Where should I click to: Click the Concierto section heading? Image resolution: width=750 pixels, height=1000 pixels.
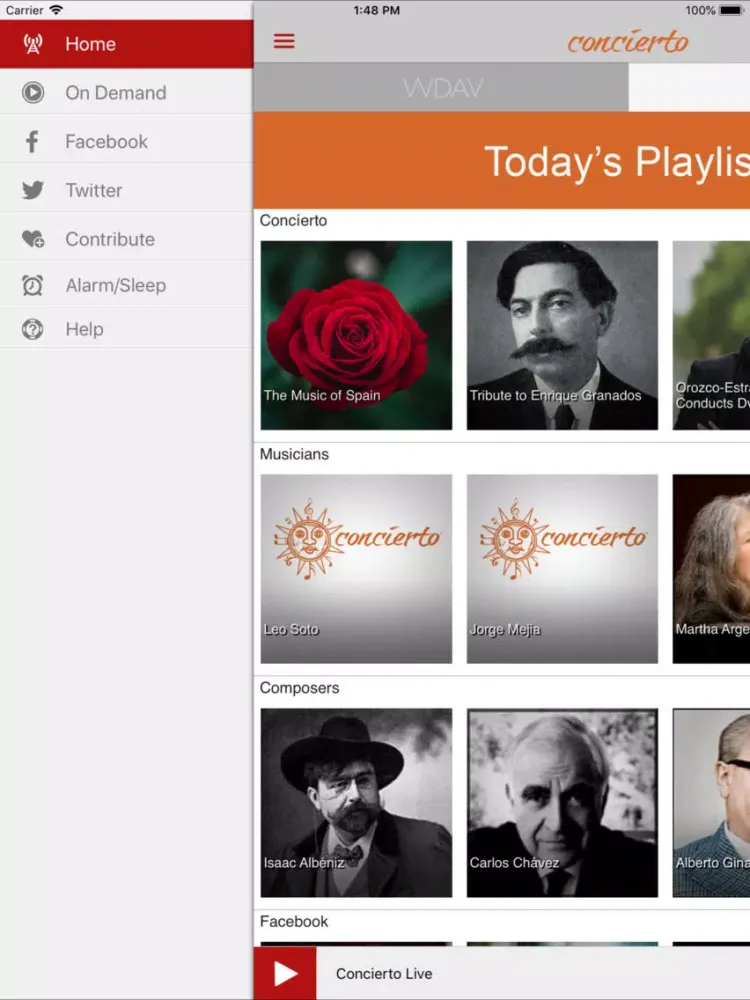293,220
